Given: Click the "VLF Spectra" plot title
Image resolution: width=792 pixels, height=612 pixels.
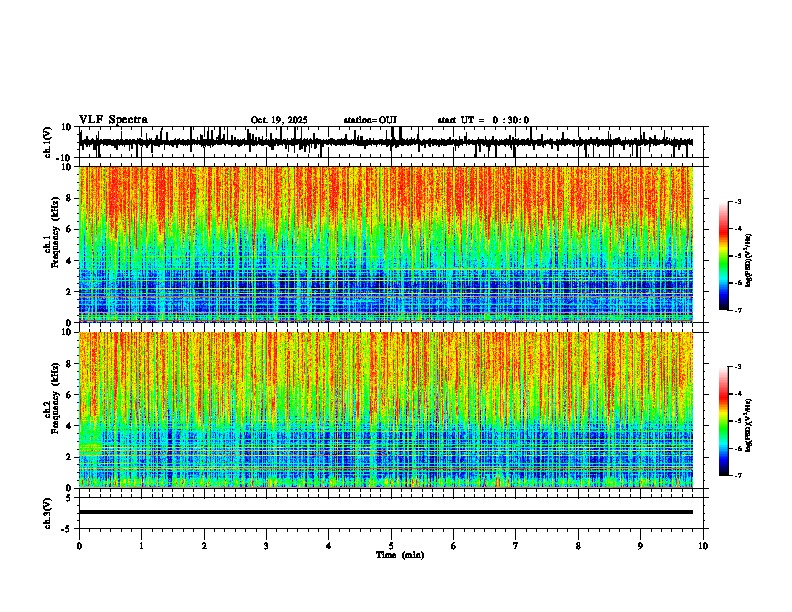Looking at the screenshot, I should point(113,120).
